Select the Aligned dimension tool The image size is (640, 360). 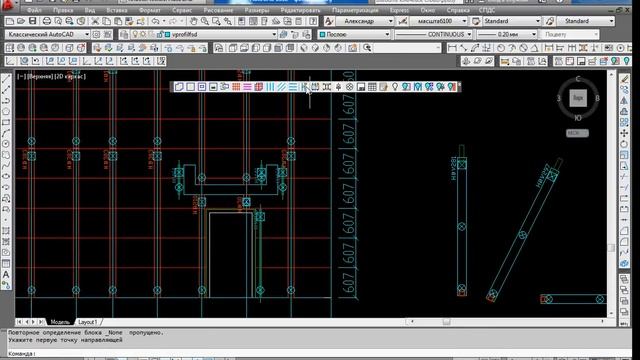463,48
